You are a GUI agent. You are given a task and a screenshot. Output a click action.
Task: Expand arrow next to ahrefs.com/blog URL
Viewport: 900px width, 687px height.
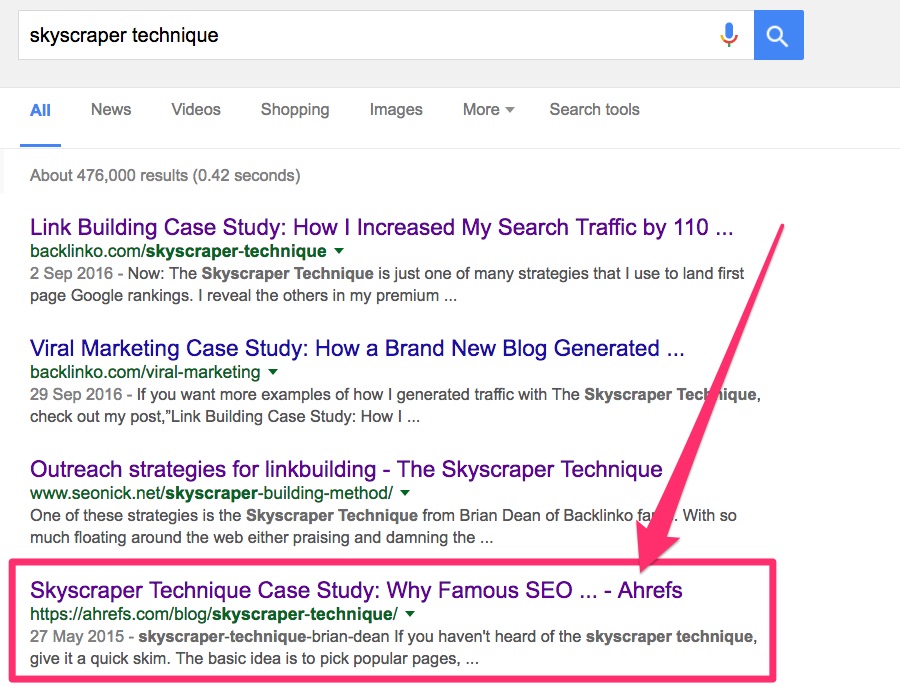[410, 614]
